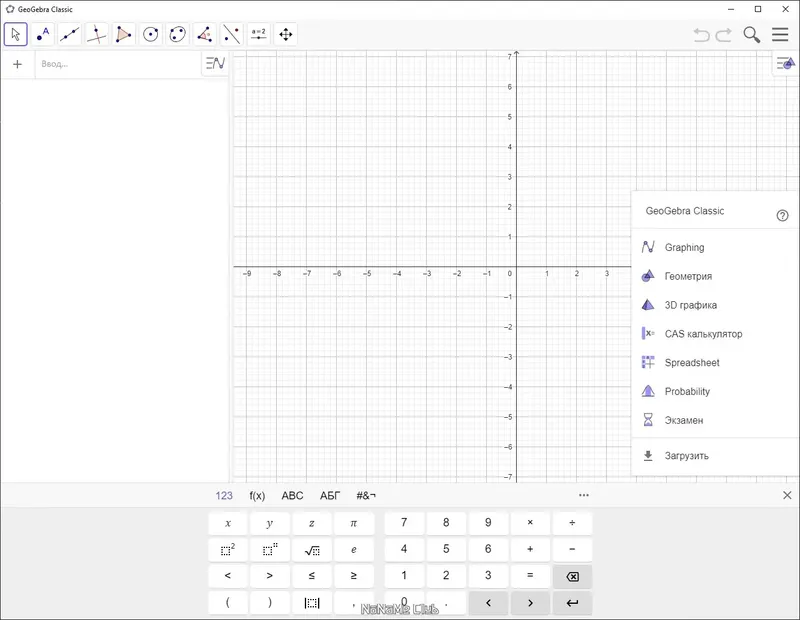Switch keyboard to ABC tab

292,495
